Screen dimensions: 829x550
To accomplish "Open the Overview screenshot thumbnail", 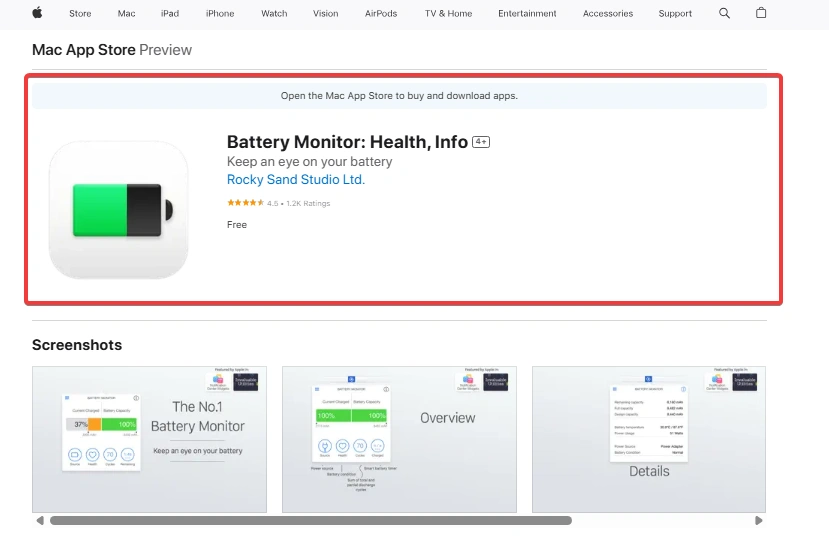I will [399, 439].
